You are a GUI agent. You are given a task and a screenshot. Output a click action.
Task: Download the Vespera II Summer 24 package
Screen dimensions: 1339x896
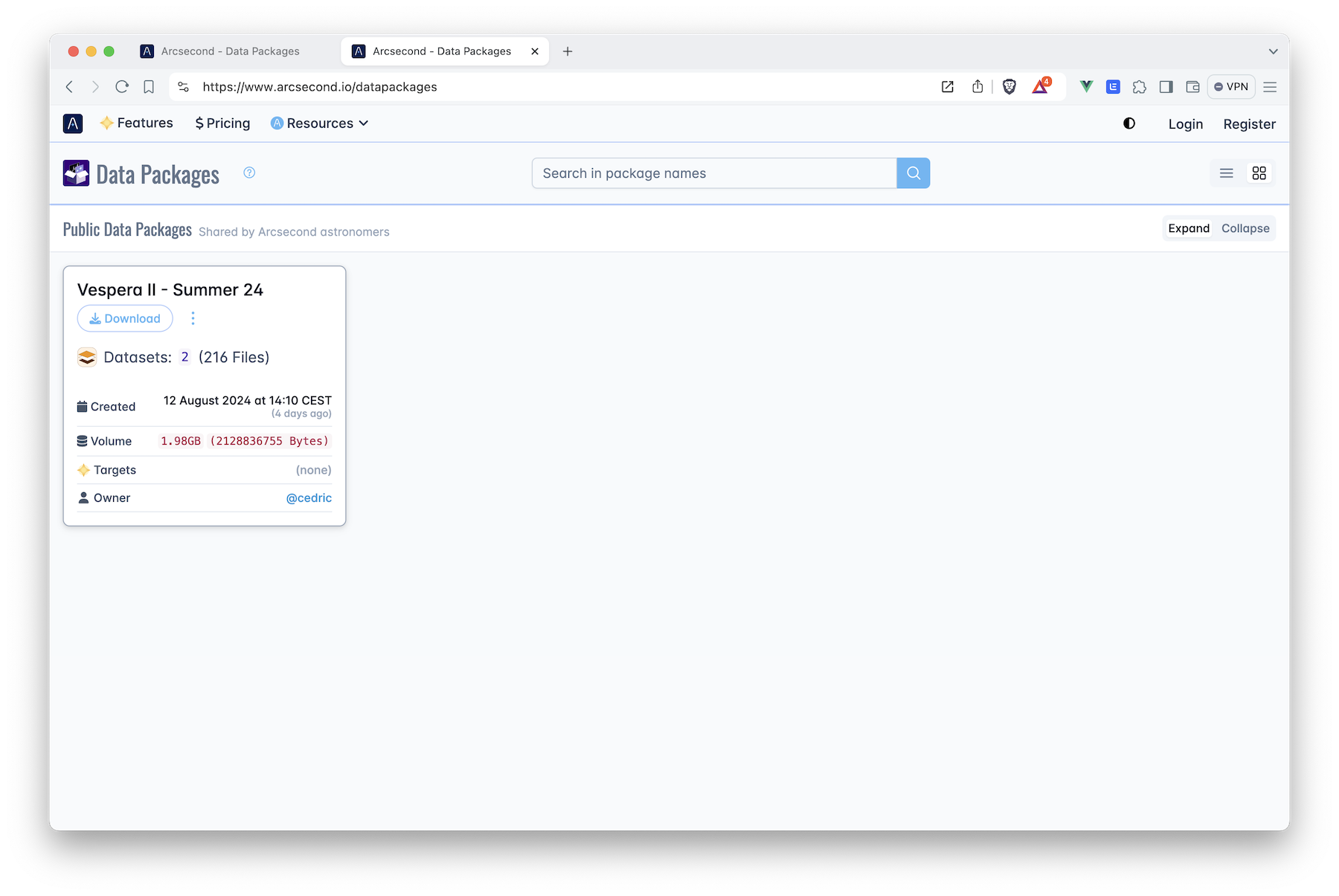(x=124, y=318)
